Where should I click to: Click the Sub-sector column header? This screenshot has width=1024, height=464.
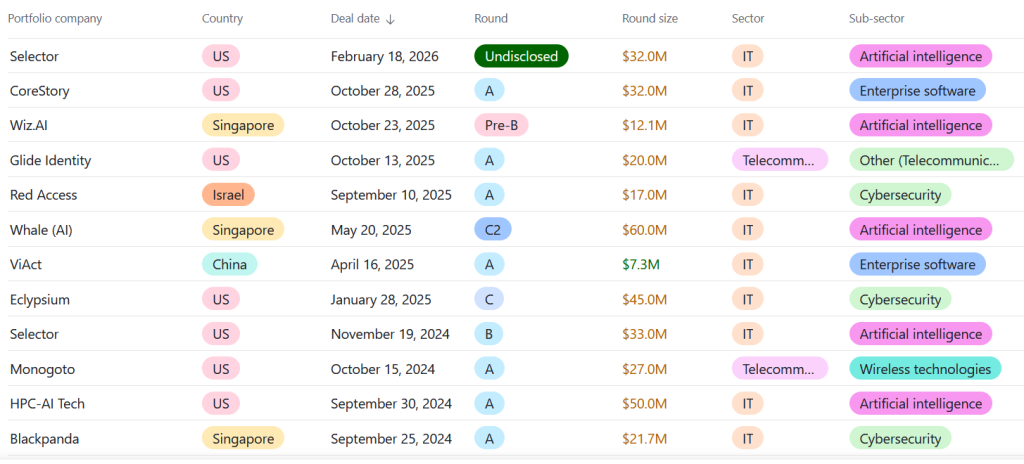click(x=878, y=19)
